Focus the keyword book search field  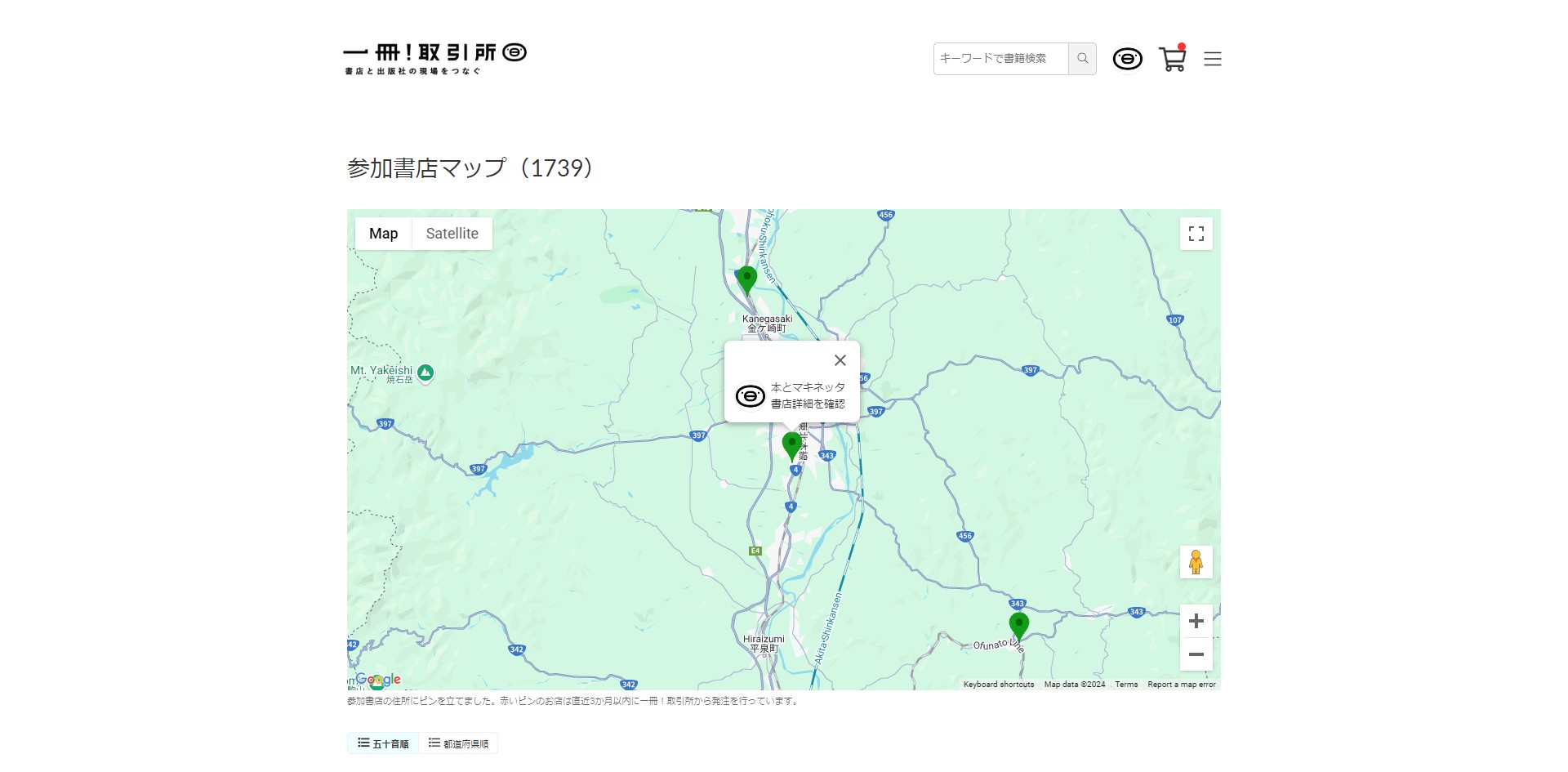(1000, 59)
